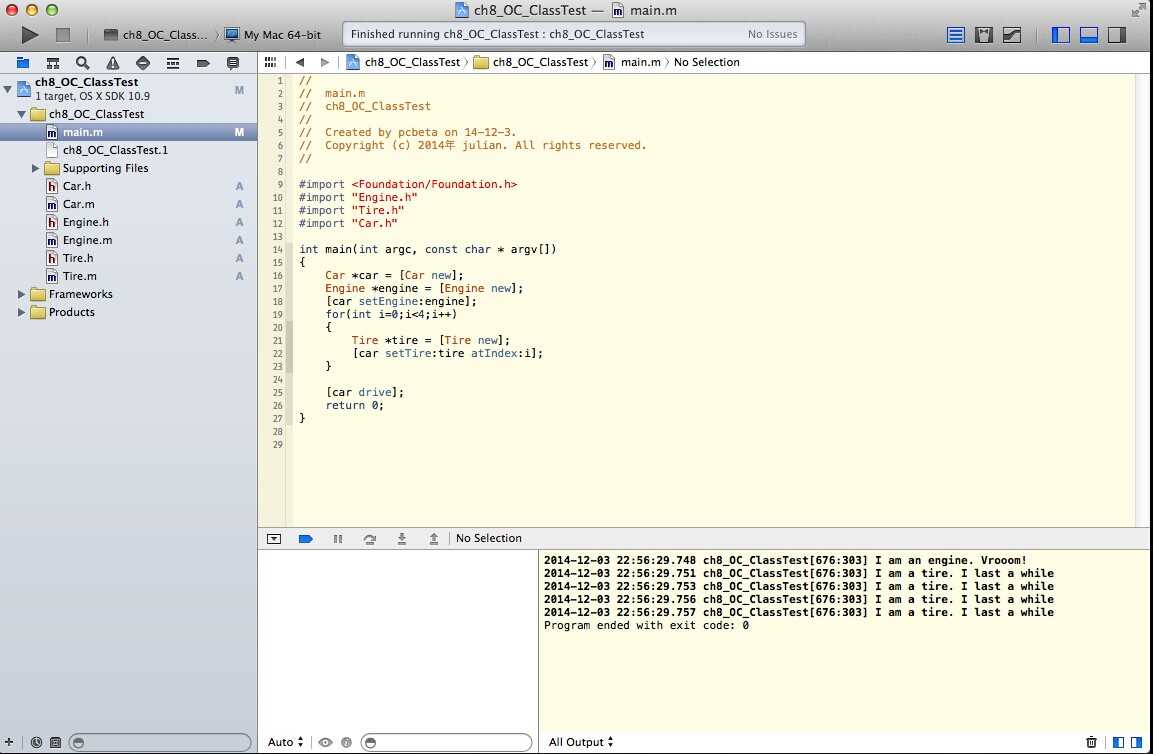Screen dimensions: 1153x754
Task: Add a new file with plus button
Action: [9, 742]
